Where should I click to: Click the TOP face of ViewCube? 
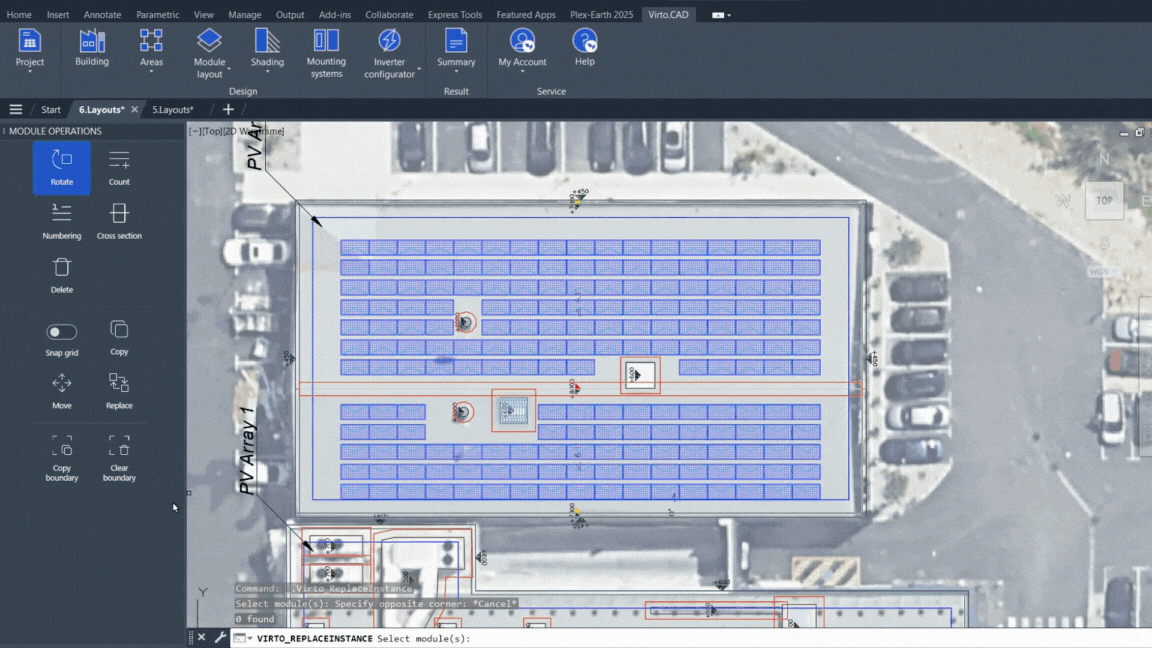tap(1104, 201)
